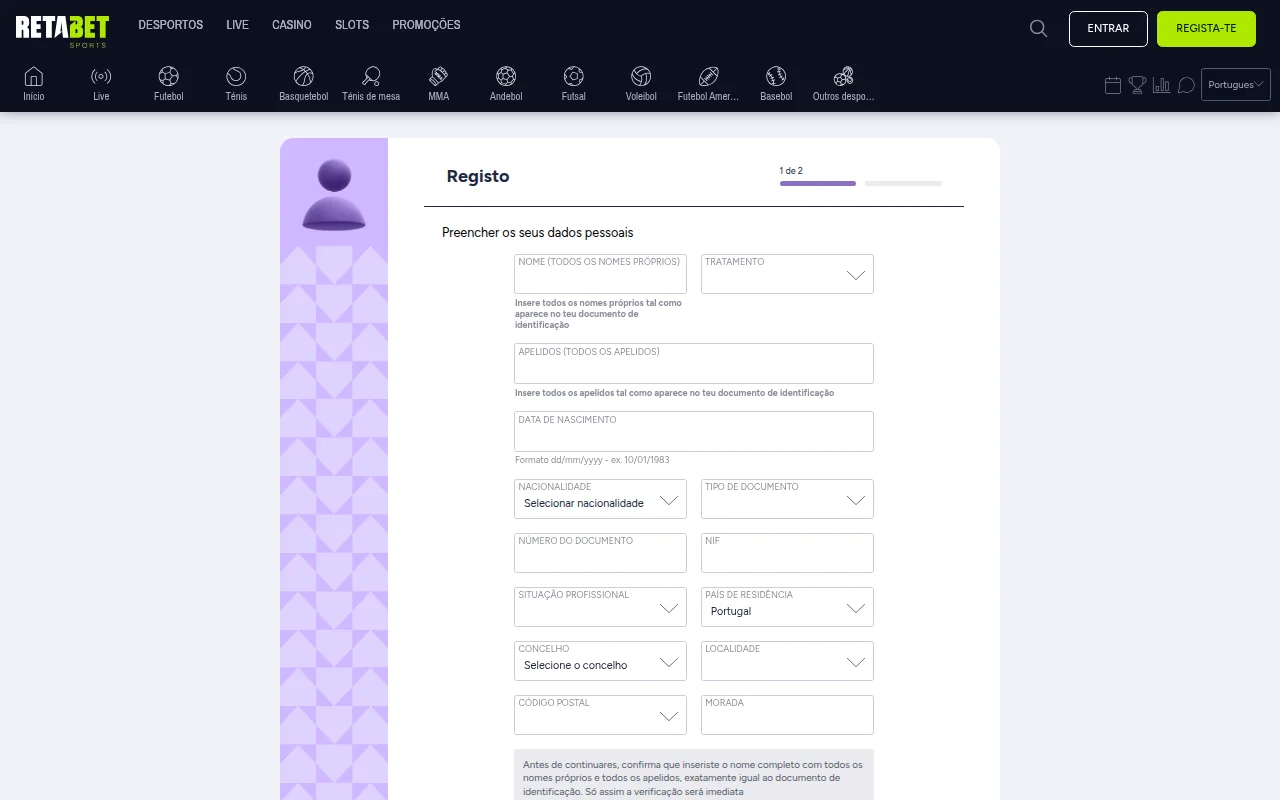
Task: Open the Desportos menu
Action: pos(171,25)
